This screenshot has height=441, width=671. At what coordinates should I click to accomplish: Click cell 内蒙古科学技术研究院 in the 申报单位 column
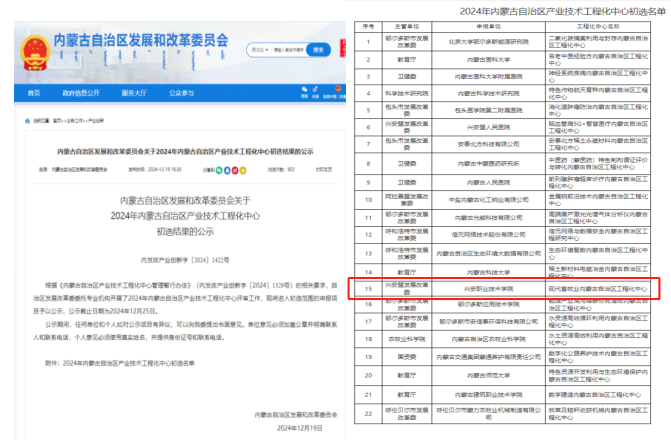(x=489, y=93)
